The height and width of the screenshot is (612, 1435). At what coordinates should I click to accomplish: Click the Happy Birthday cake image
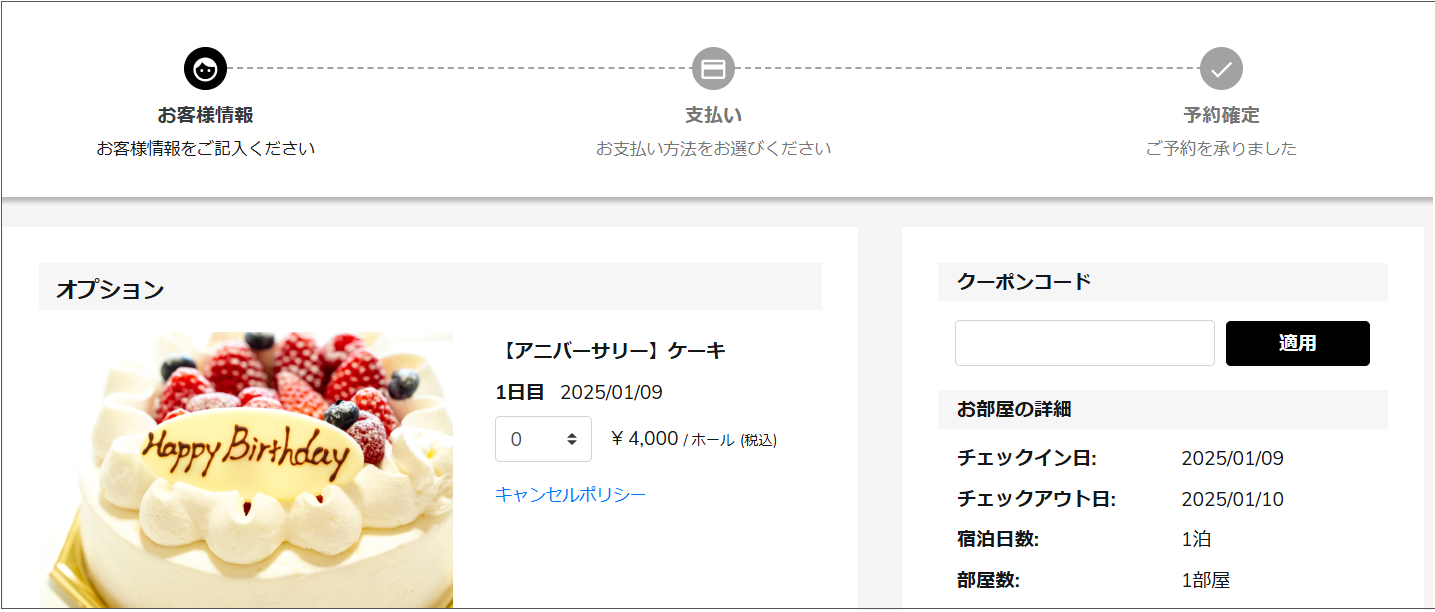point(246,470)
